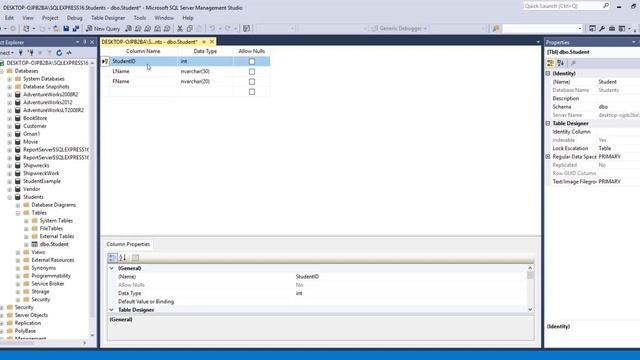Open Activity Monitor icon in Object Explorer
The height and width of the screenshot is (360, 640).
[x=69, y=53]
